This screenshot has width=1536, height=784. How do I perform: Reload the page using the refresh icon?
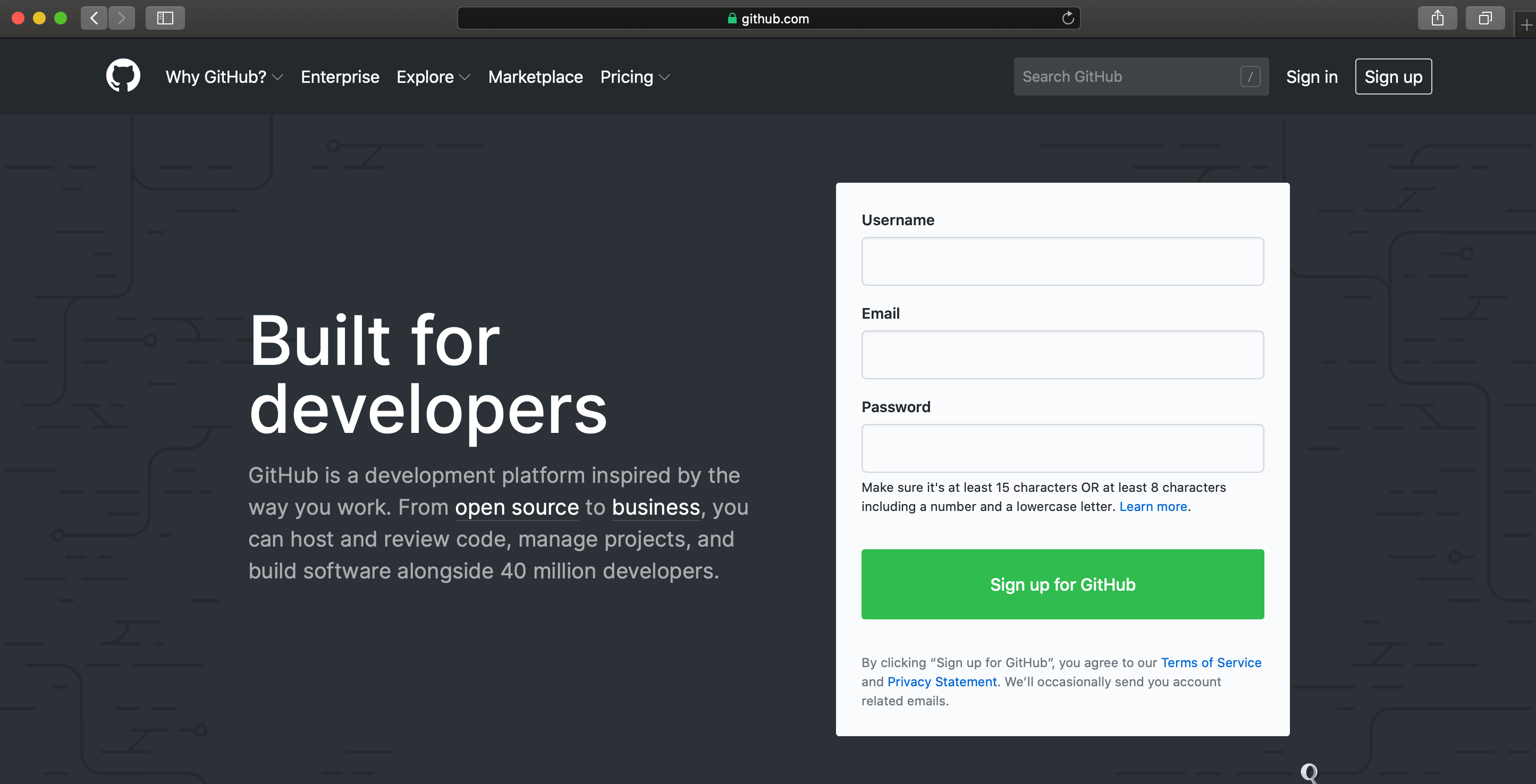click(x=1068, y=18)
